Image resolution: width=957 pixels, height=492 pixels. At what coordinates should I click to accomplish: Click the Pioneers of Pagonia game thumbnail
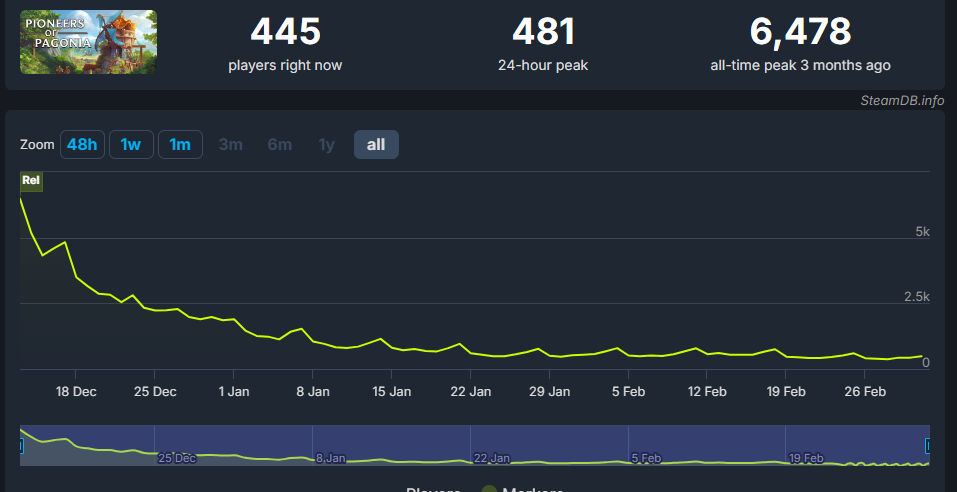pos(88,42)
